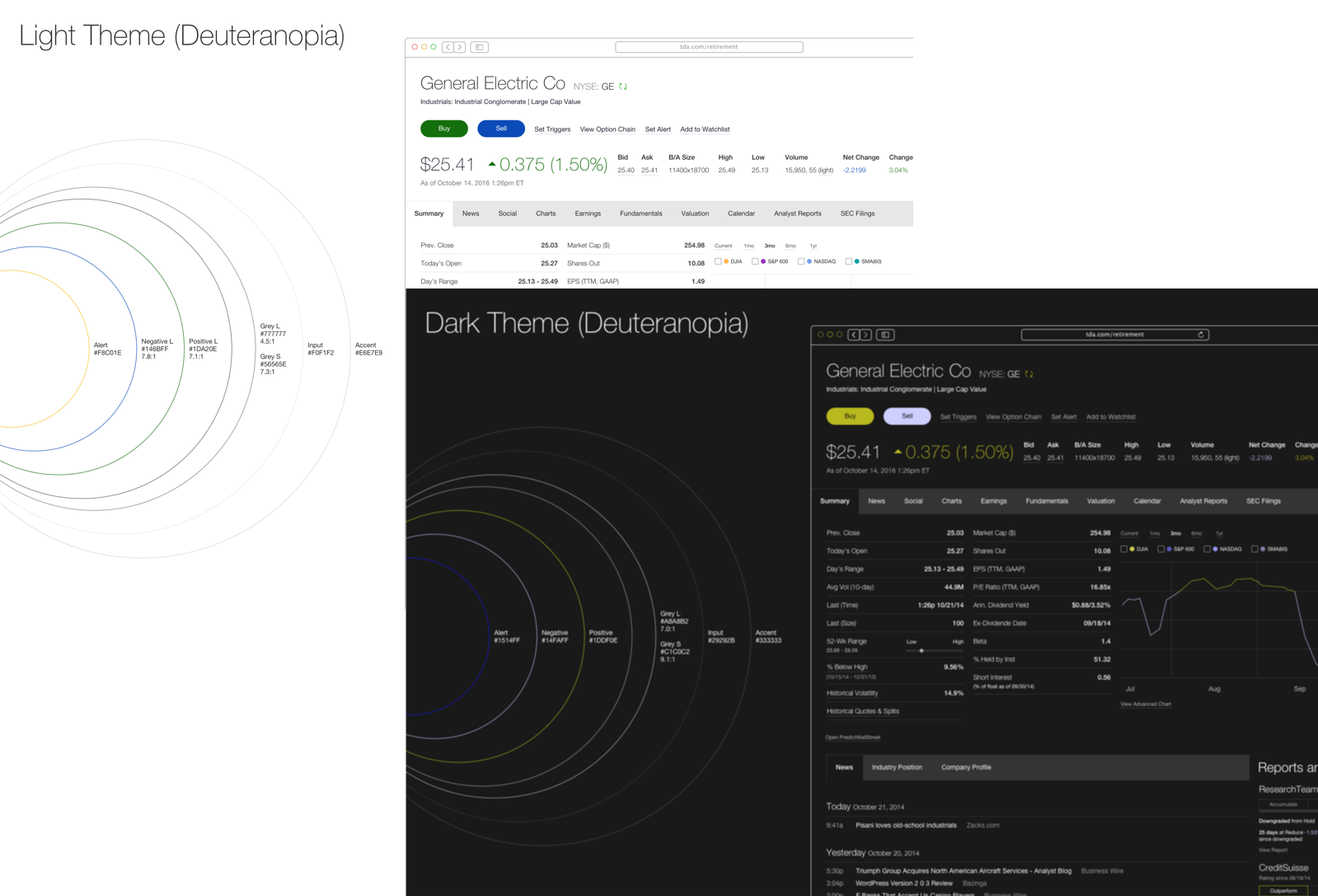Switch to Industry Position tab
The width and height of the screenshot is (1318, 896).
click(897, 767)
